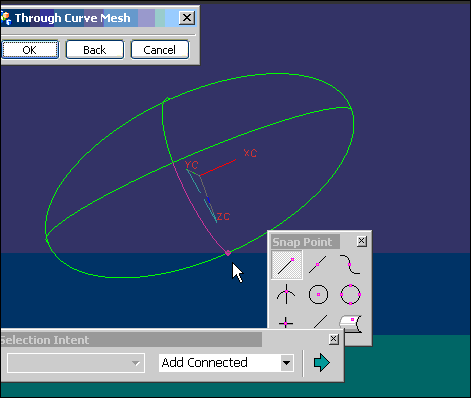471x398 pixels.
Task: Select the Arc Center snap icon
Action: [x=318, y=294]
